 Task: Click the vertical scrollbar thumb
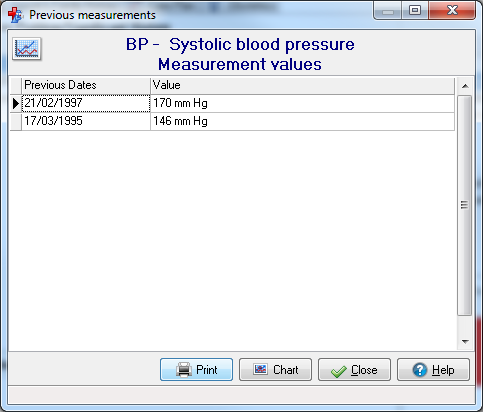coord(464,205)
